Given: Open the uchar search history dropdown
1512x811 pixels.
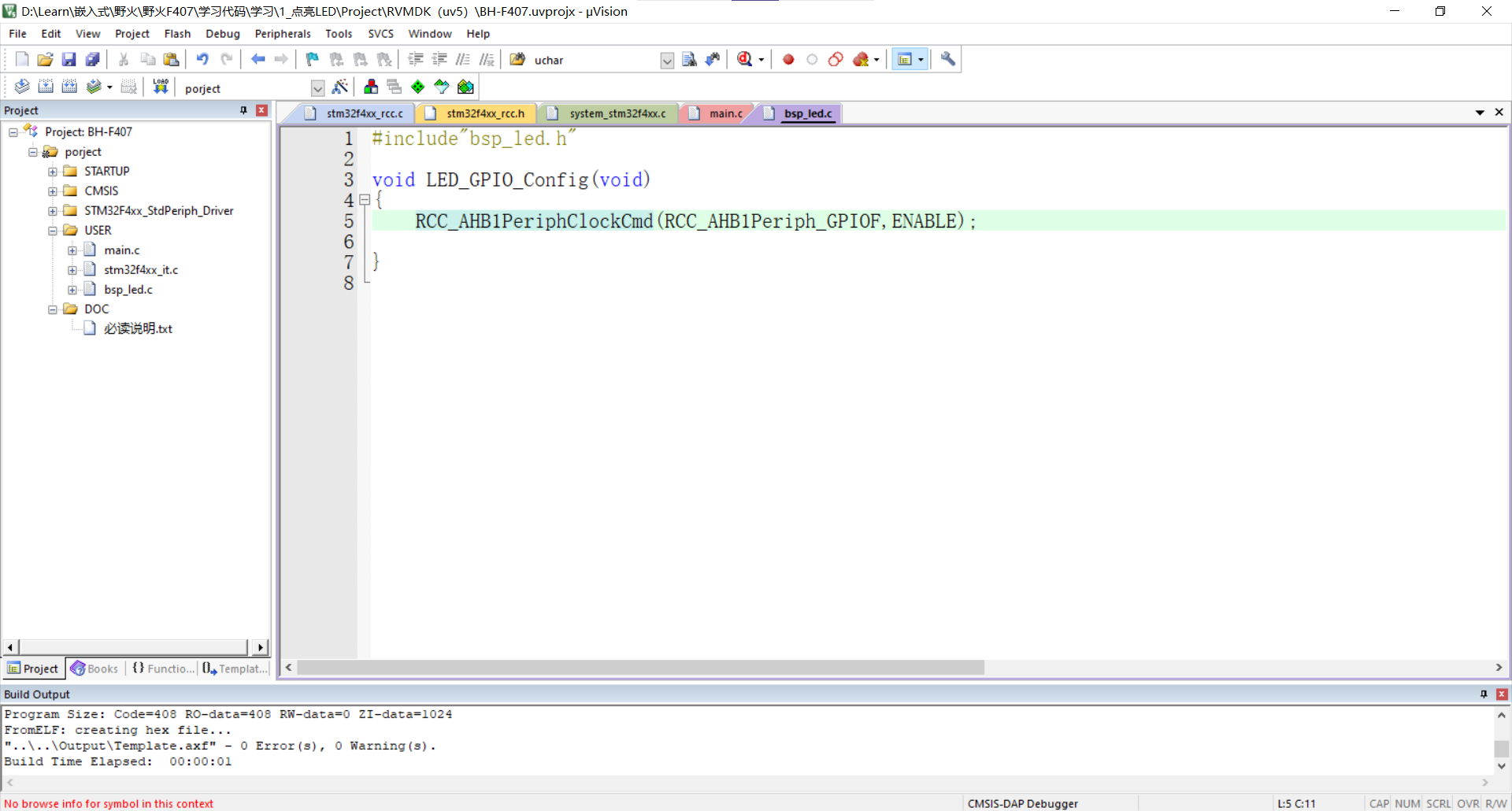Looking at the screenshot, I should pos(667,61).
